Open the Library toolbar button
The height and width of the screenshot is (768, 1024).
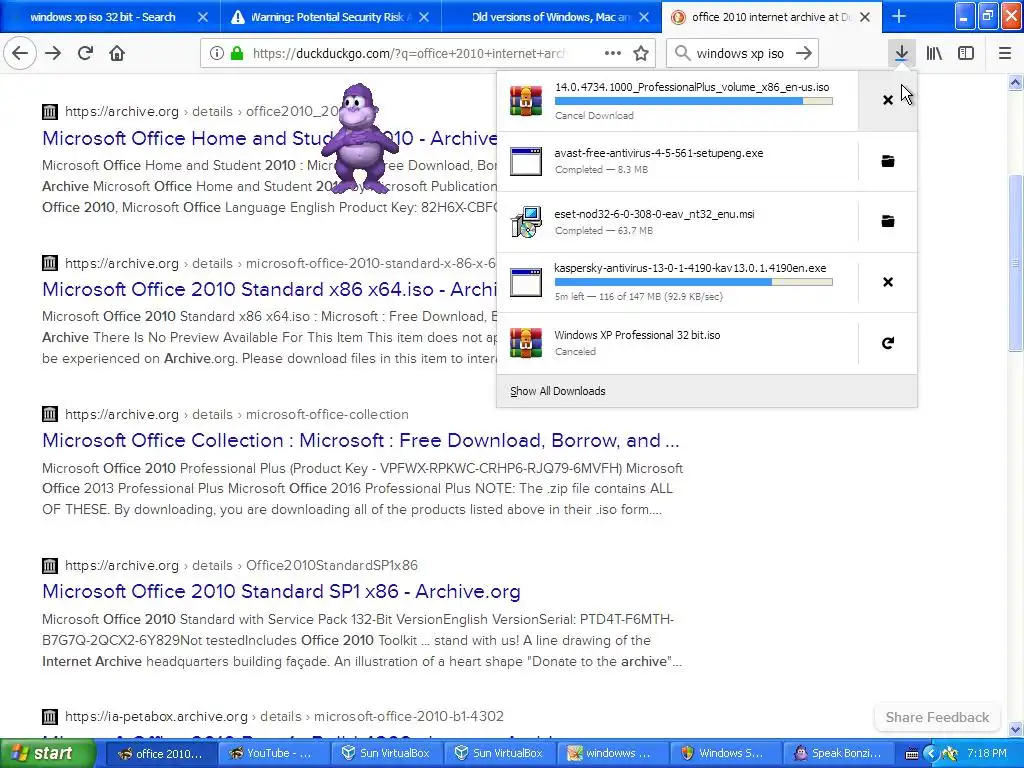point(934,54)
